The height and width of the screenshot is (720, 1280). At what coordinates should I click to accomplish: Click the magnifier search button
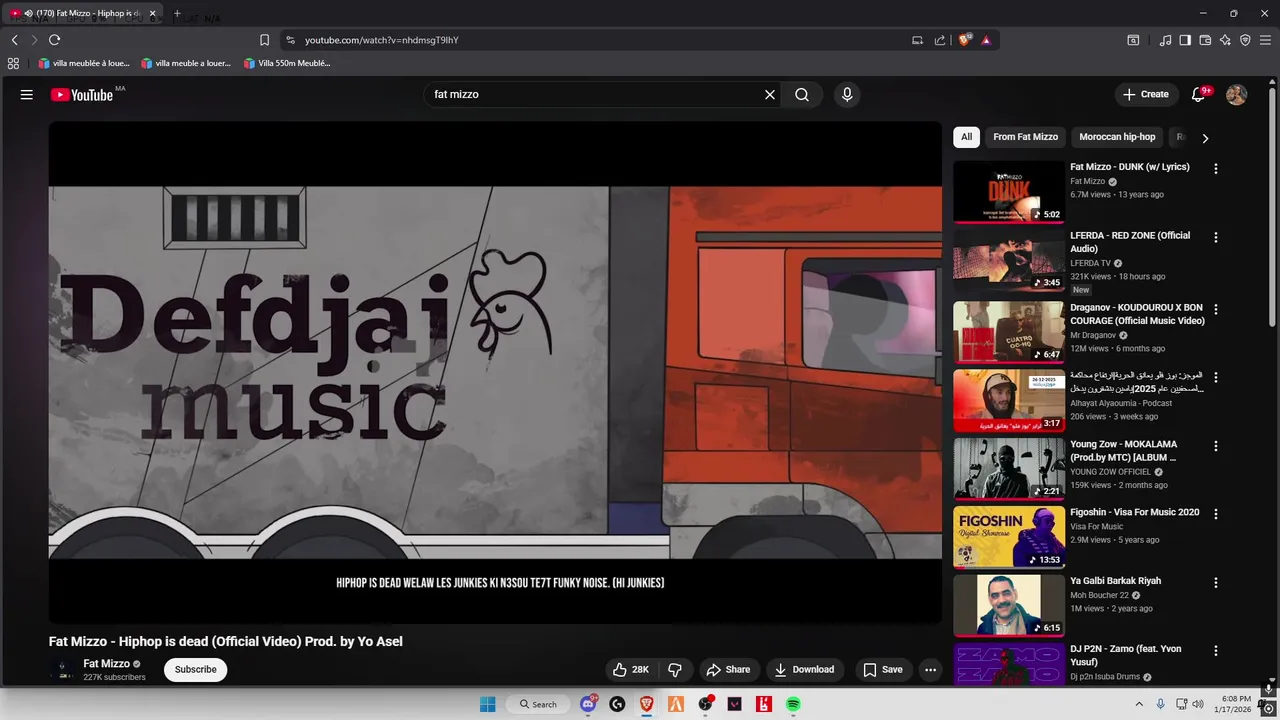(802, 94)
